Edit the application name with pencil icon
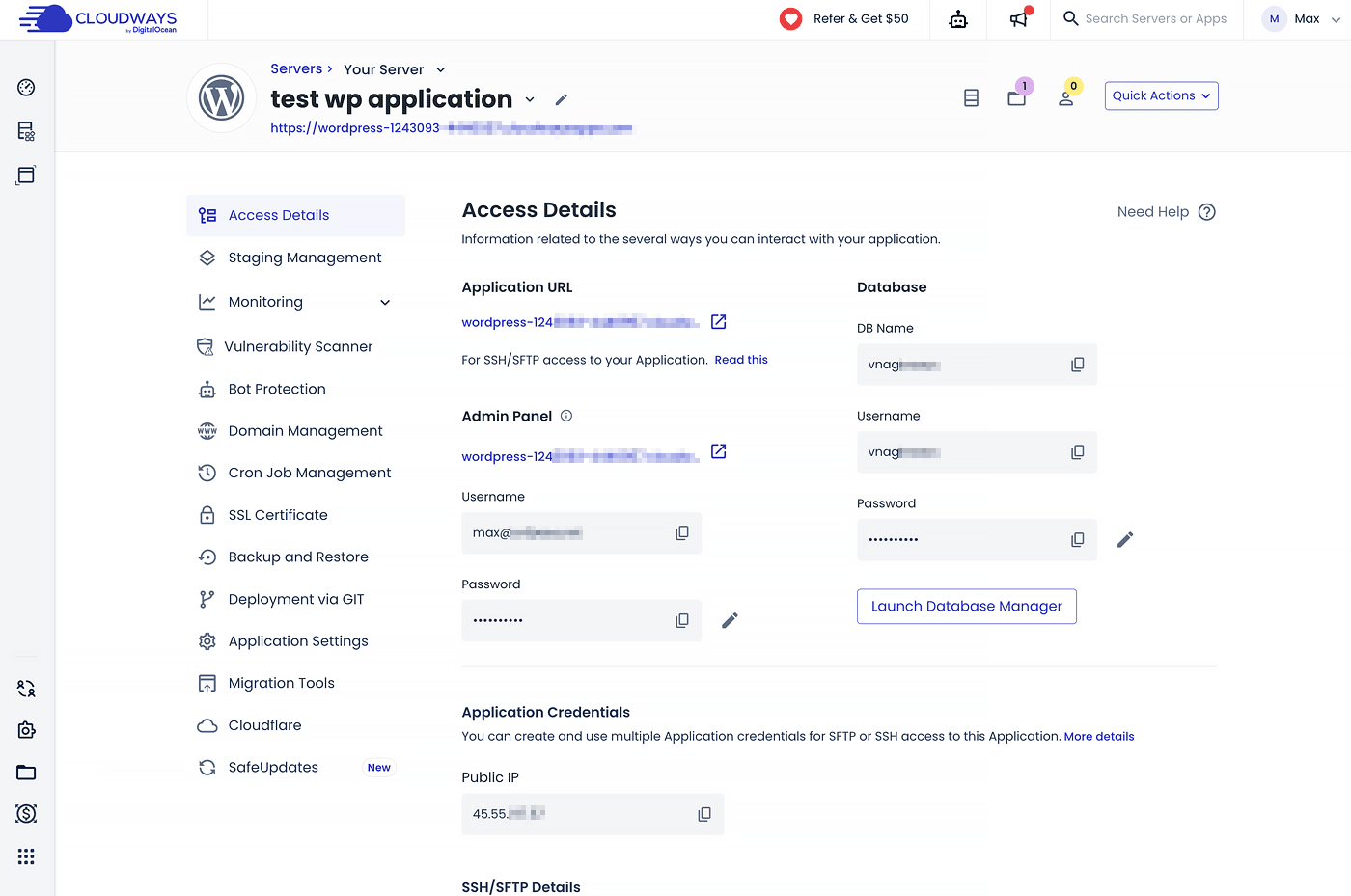Image resolution: width=1351 pixels, height=896 pixels. (x=562, y=99)
